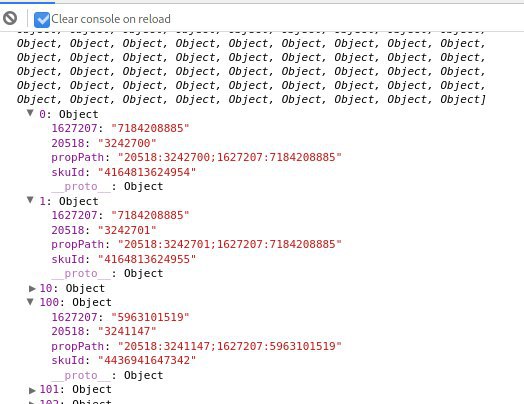
Task: Click the clear console icon
Action: coord(10,18)
